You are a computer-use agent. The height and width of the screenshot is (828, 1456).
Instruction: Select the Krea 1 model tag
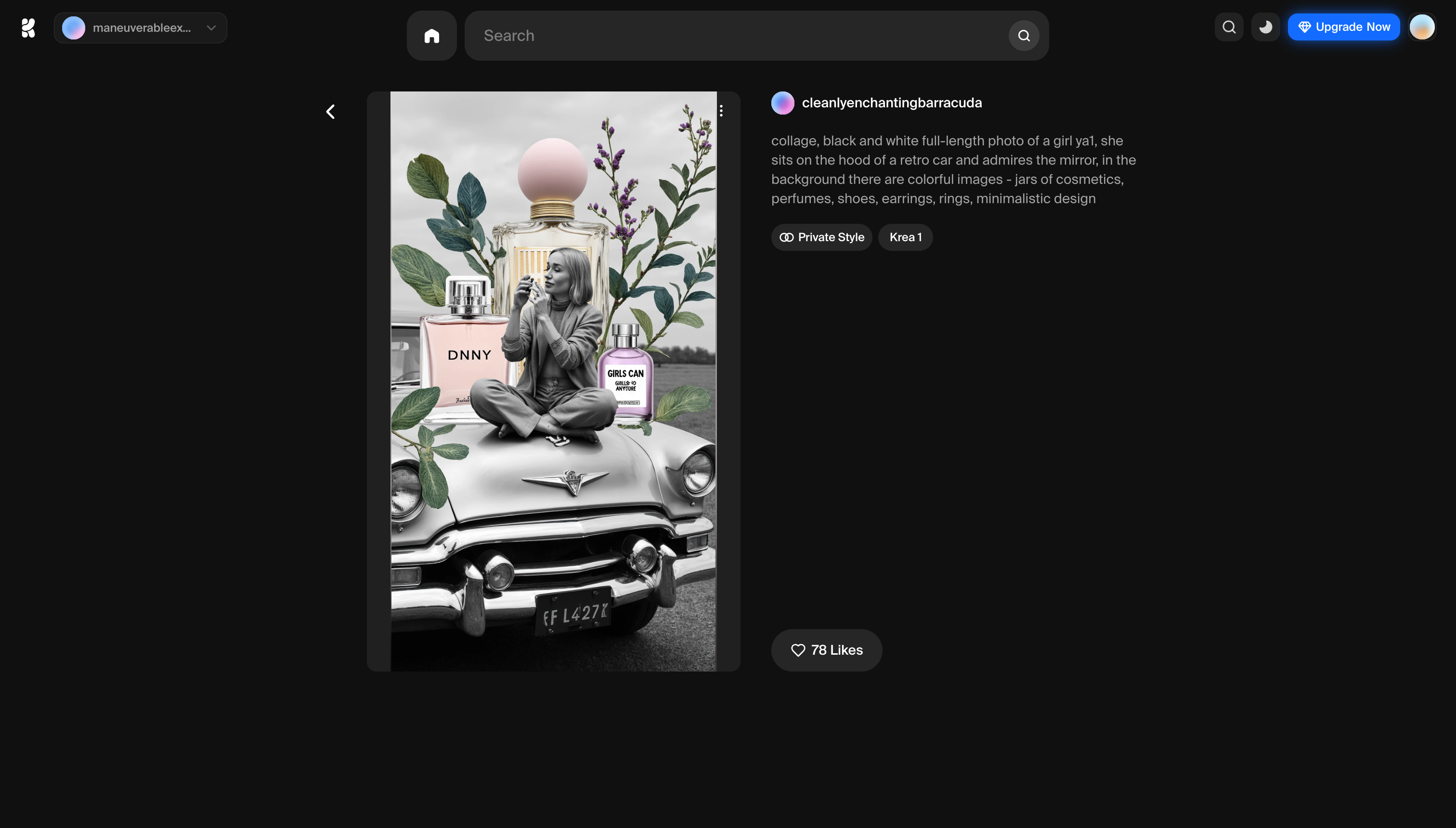tap(906, 237)
